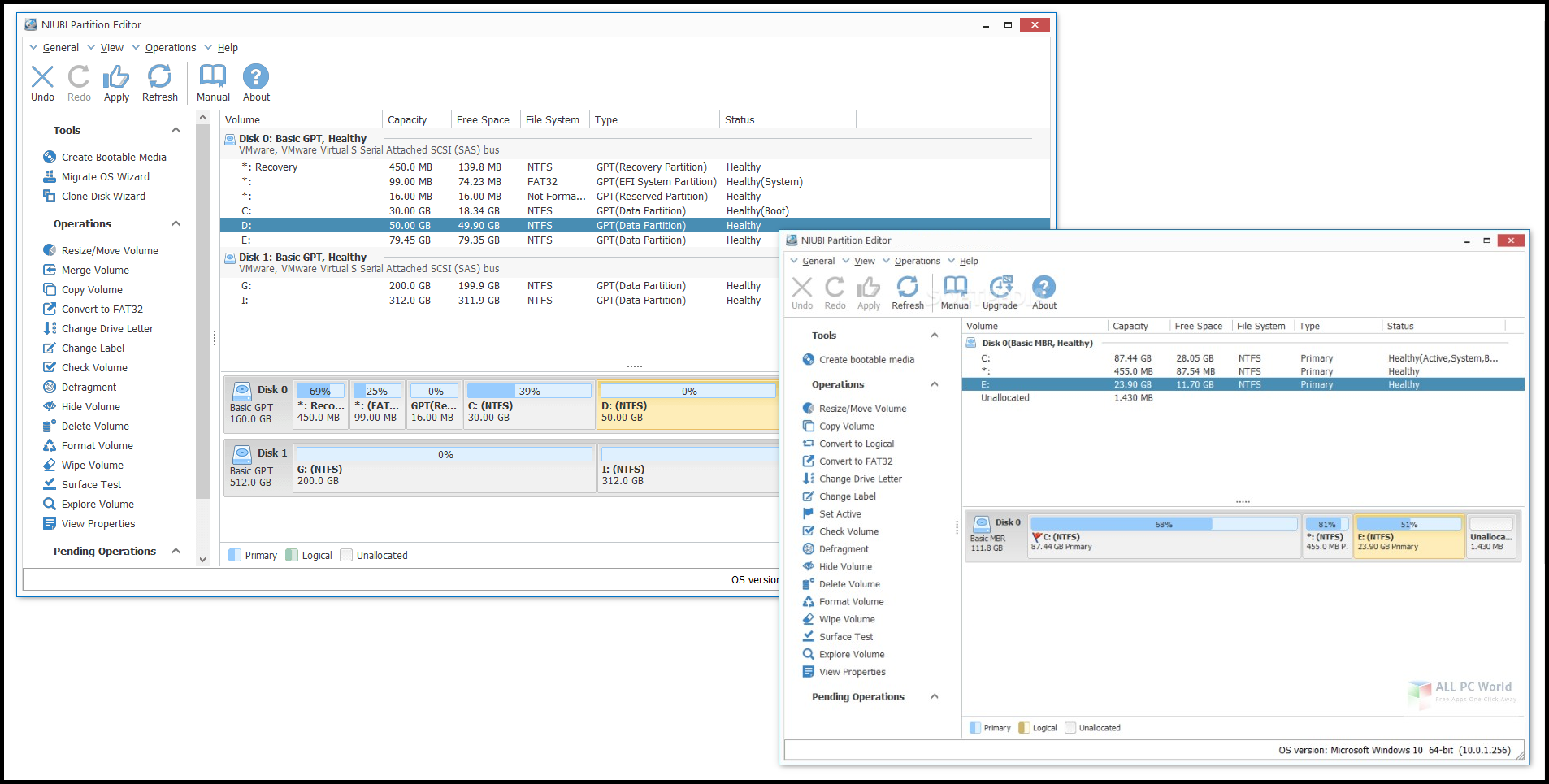Select Recovery 450.0 MB volume row
Viewport: 1549px width, 784px height.
(x=635, y=167)
